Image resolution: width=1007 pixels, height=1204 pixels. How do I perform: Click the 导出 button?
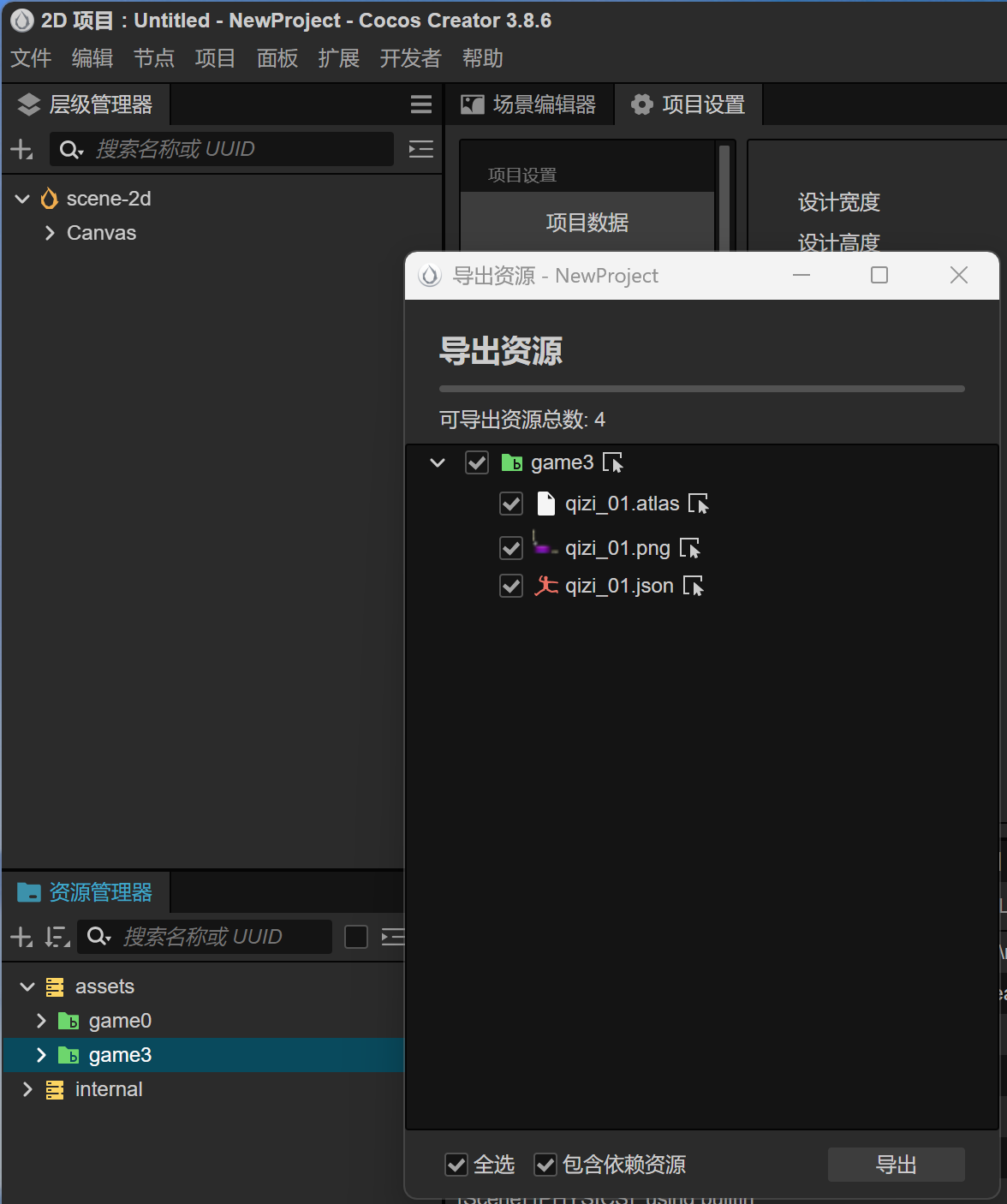coord(896,1165)
